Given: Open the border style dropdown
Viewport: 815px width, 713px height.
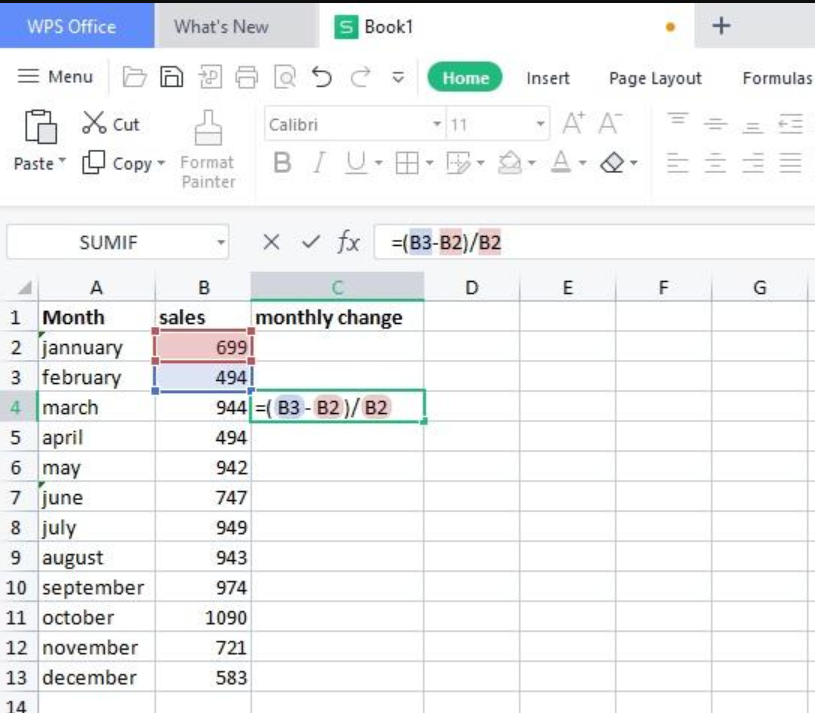Looking at the screenshot, I should (430, 162).
